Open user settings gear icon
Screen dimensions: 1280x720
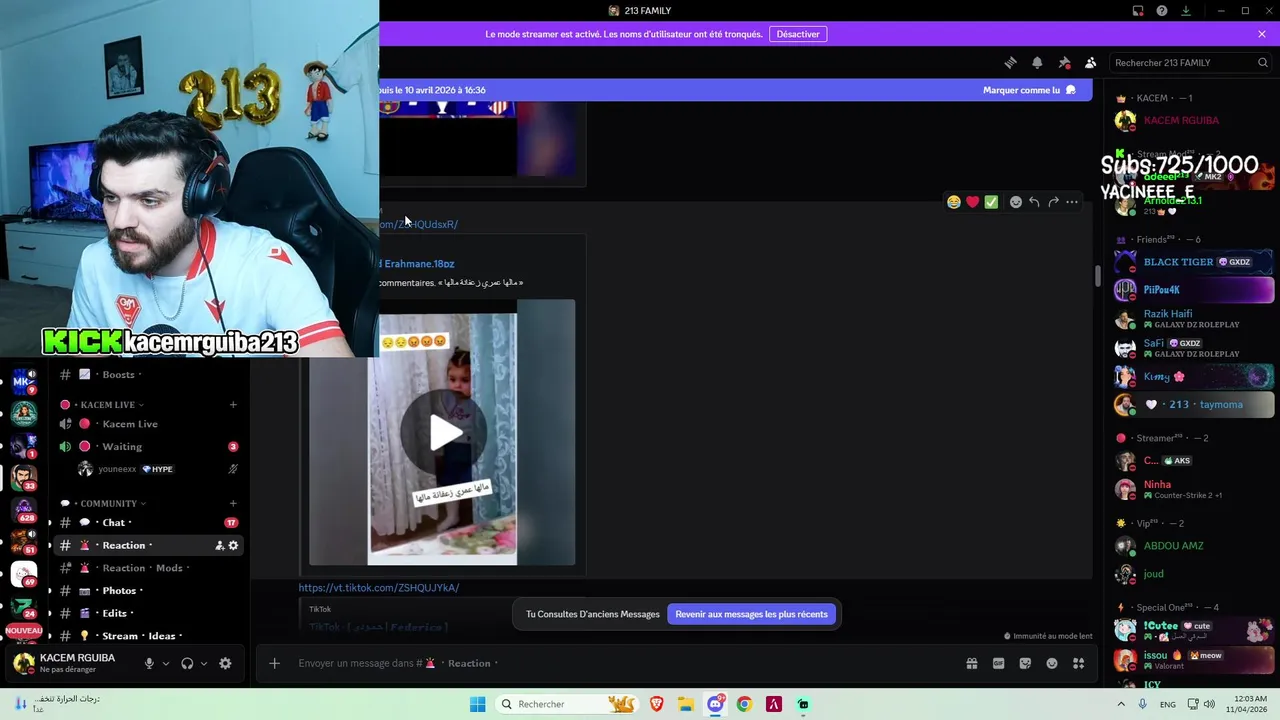pos(225,663)
